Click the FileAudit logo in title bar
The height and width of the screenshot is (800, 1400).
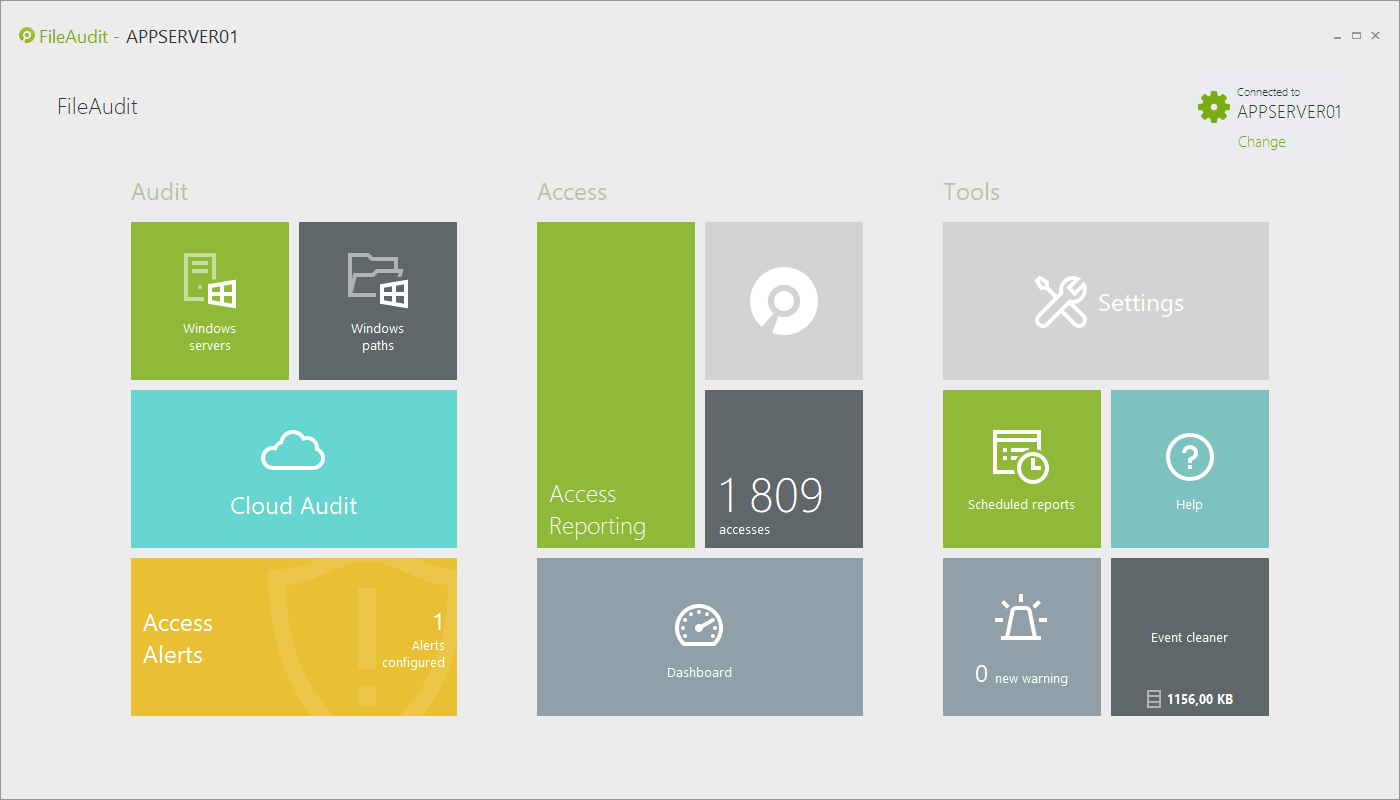tap(27, 36)
